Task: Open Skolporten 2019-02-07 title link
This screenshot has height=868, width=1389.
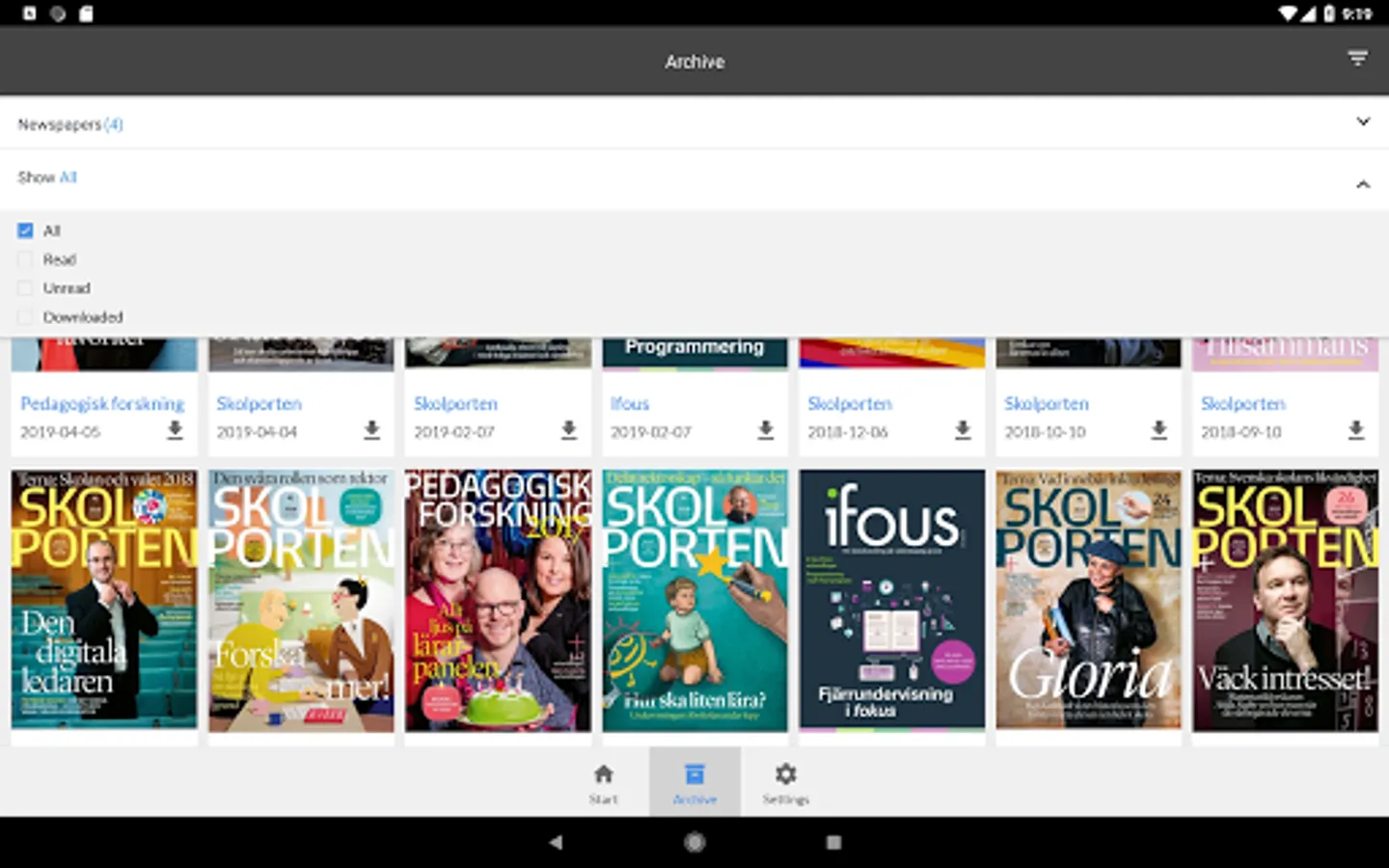Action: [x=455, y=403]
